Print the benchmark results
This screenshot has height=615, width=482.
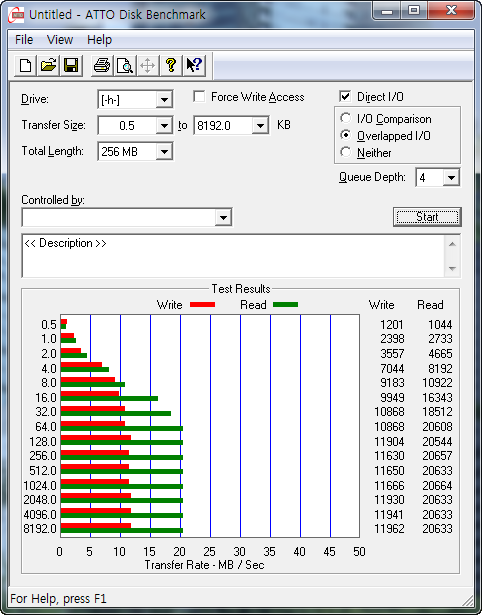coord(102,65)
